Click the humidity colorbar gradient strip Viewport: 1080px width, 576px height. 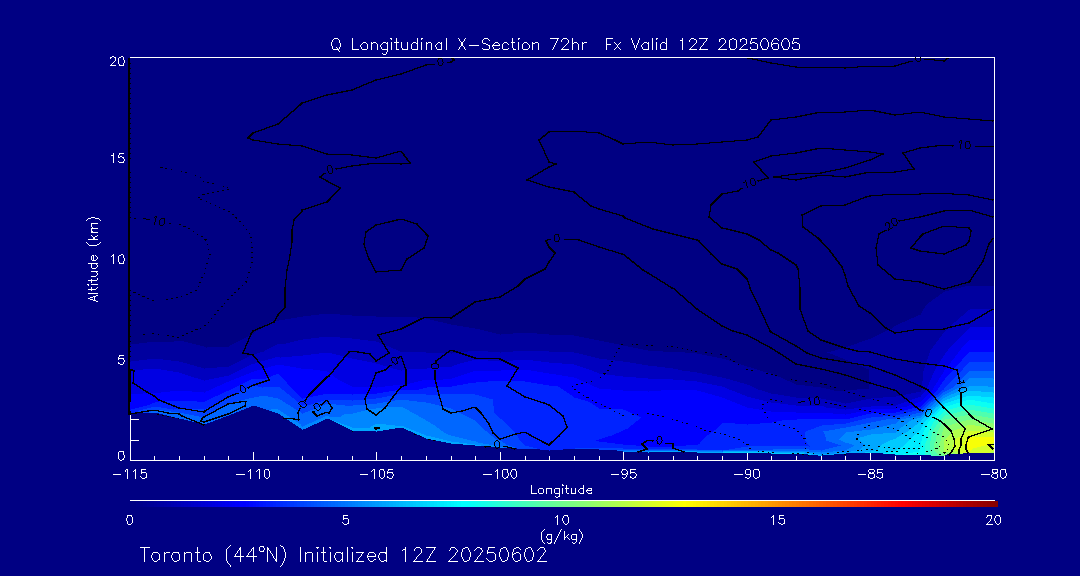pyautogui.click(x=563, y=504)
